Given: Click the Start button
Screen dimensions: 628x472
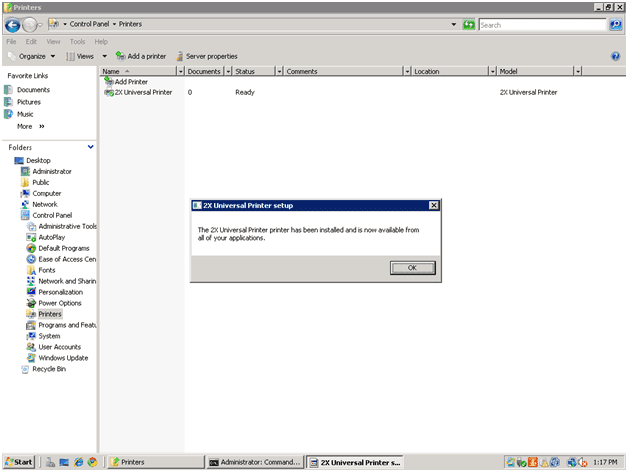Looking at the screenshot, I should coord(19,462).
